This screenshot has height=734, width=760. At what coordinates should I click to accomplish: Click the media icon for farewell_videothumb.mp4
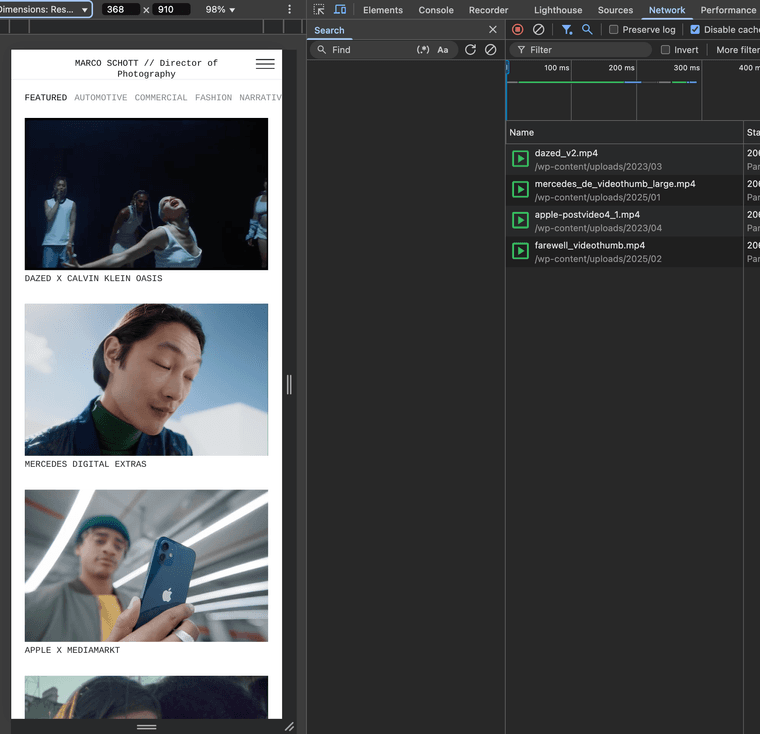(x=521, y=251)
